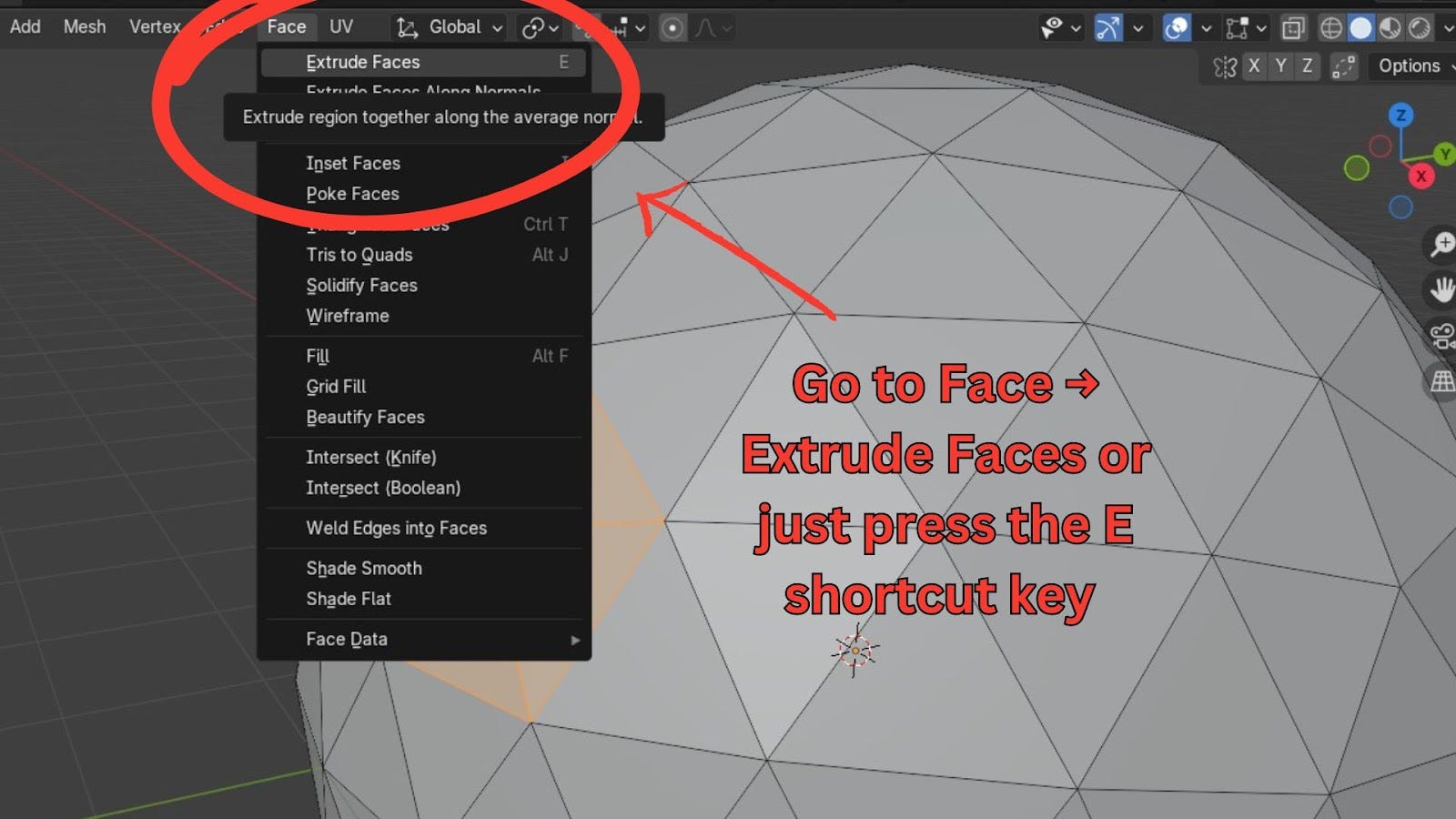The width and height of the screenshot is (1456, 819).
Task: Switch to Material Preview shading
Action: coord(1390,28)
